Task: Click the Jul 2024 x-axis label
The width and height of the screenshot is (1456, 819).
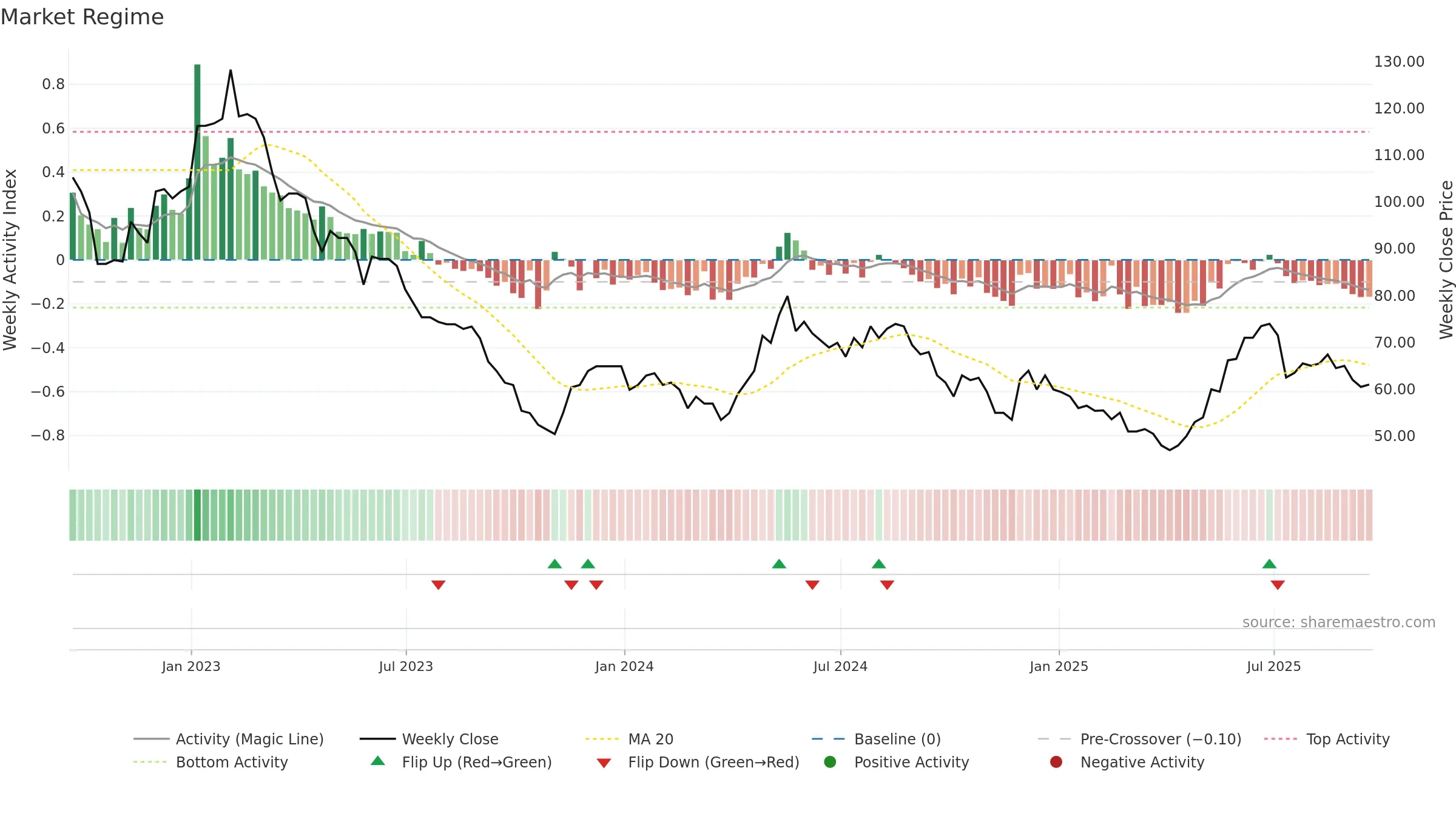Action: click(840, 667)
